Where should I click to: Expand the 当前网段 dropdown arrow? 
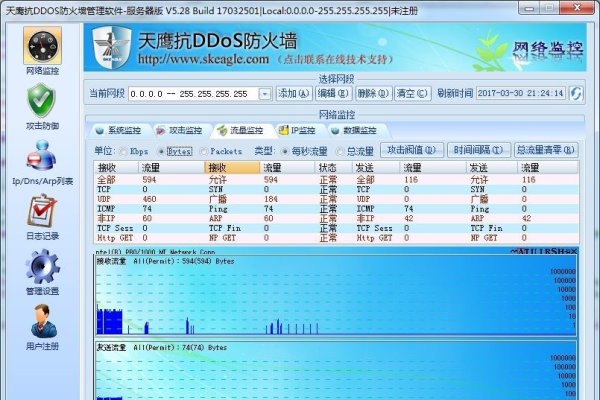[x=265, y=94]
